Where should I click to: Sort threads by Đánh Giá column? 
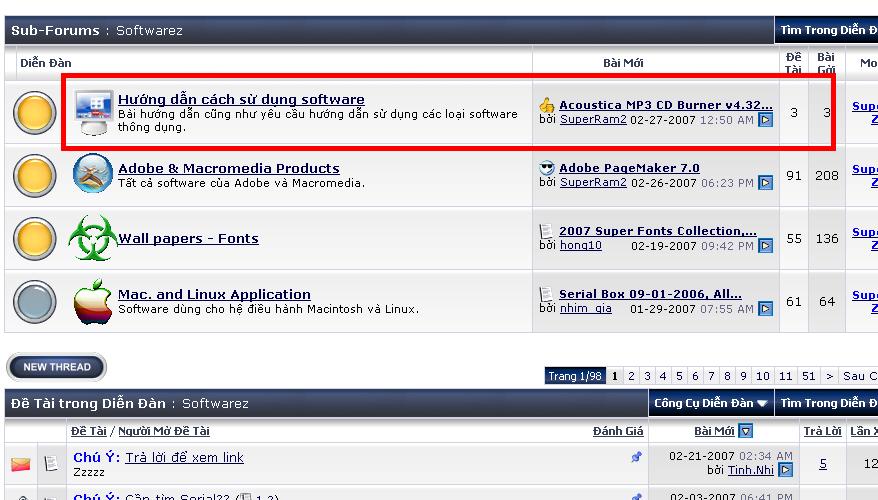[618, 431]
